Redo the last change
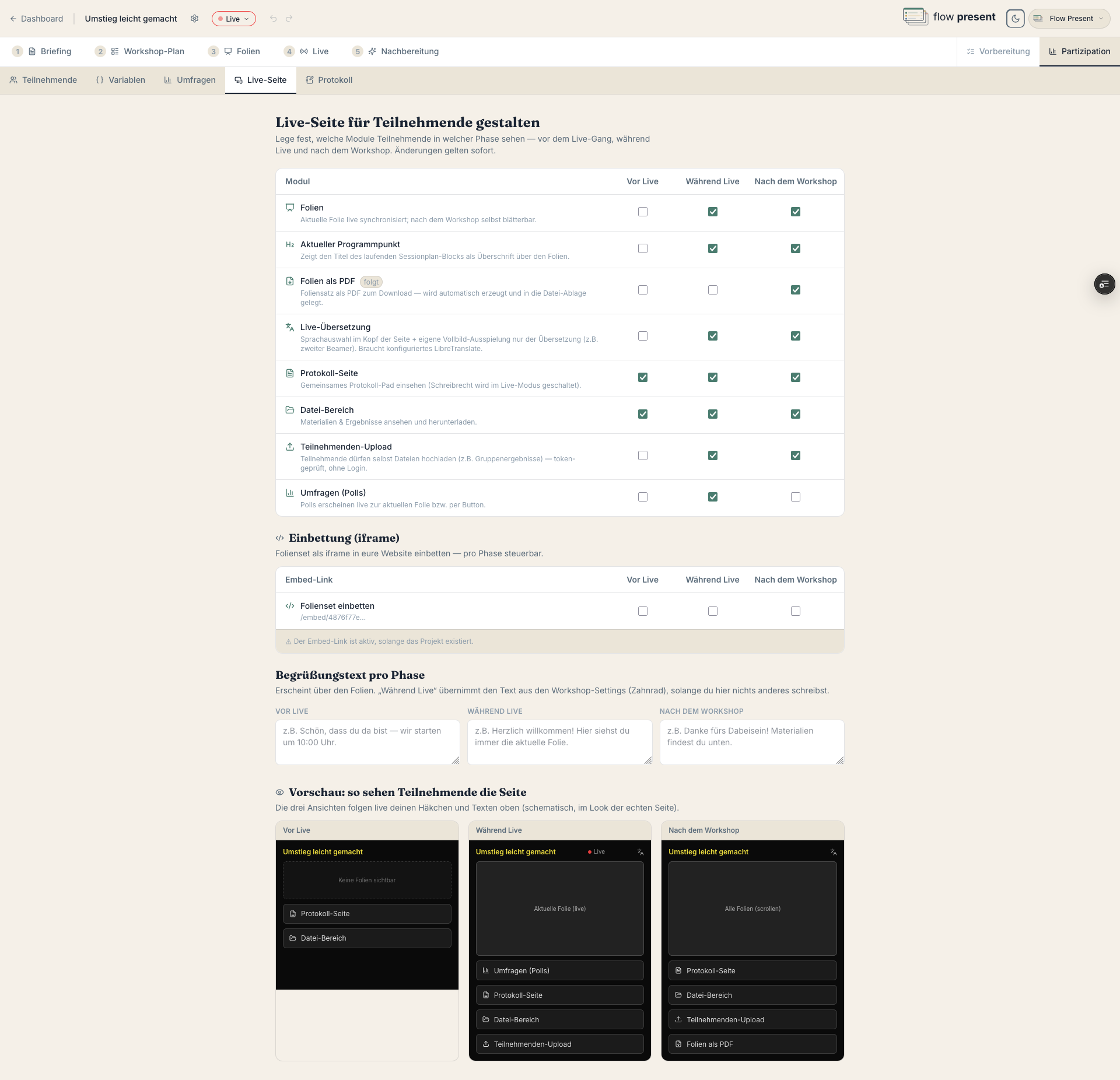The width and height of the screenshot is (1120, 1080). 289,19
